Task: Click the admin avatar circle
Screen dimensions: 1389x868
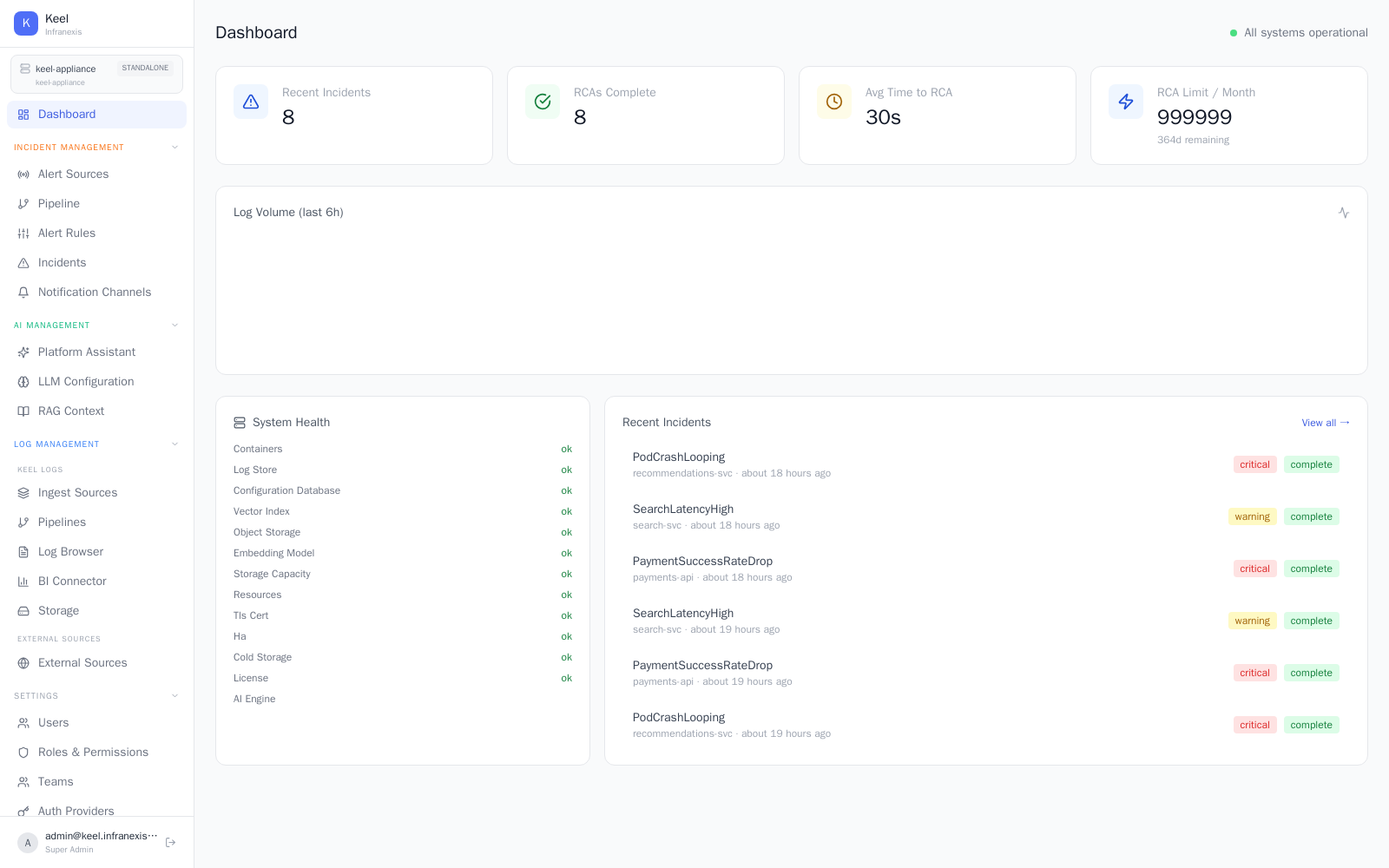Action: coord(28,843)
